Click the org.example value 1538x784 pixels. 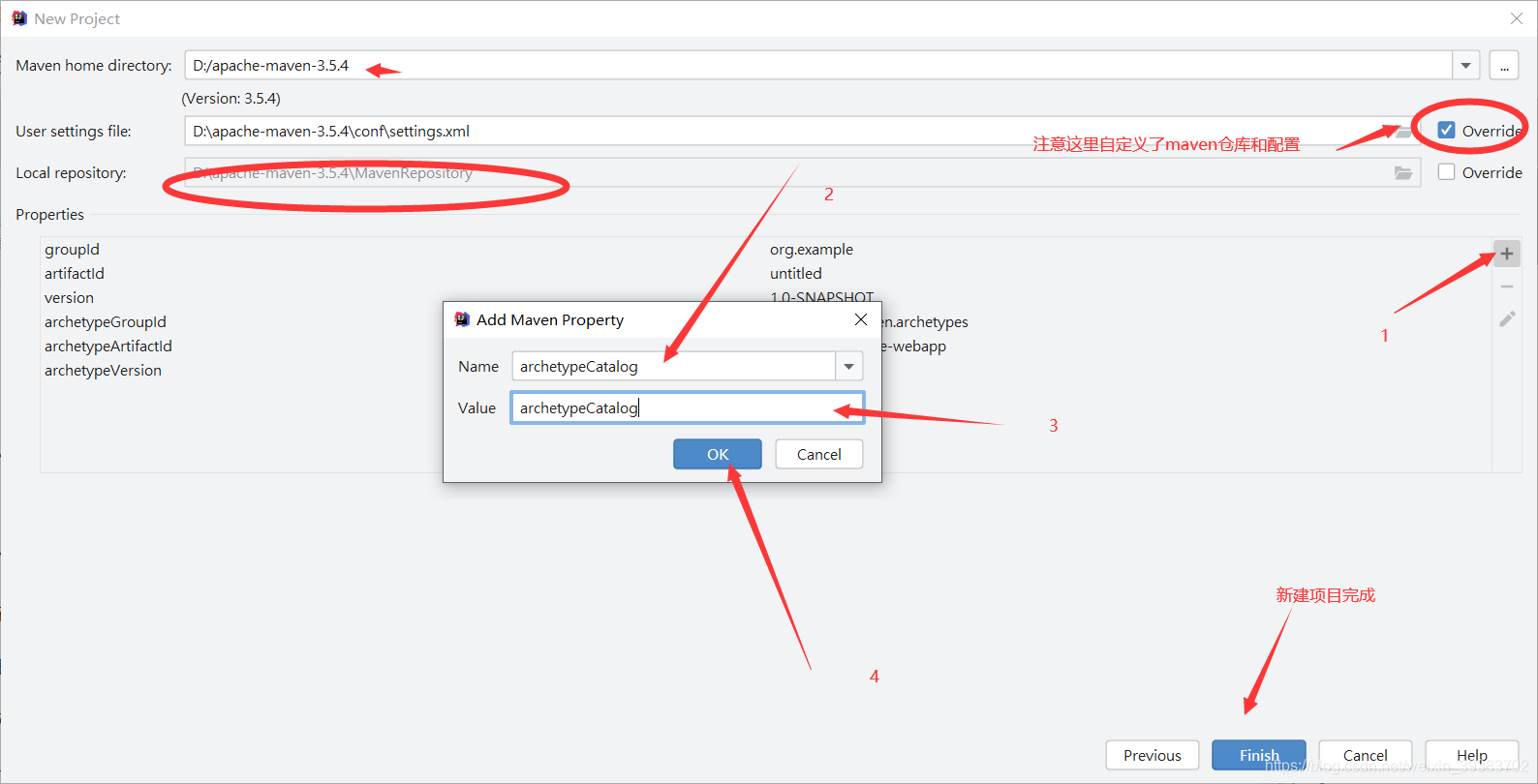point(812,250)
